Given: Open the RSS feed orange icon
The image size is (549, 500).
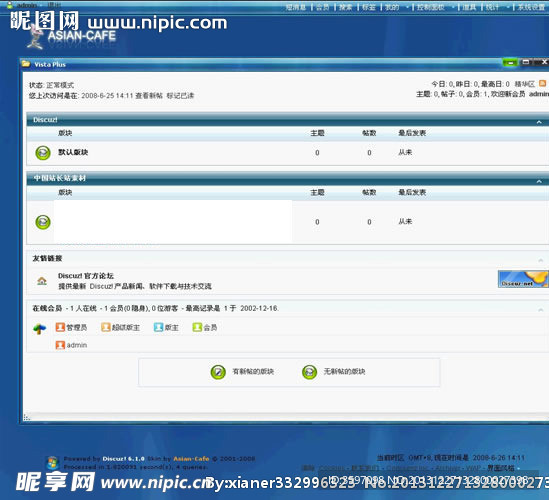Looking at the screenshot, I should [542, 83].
